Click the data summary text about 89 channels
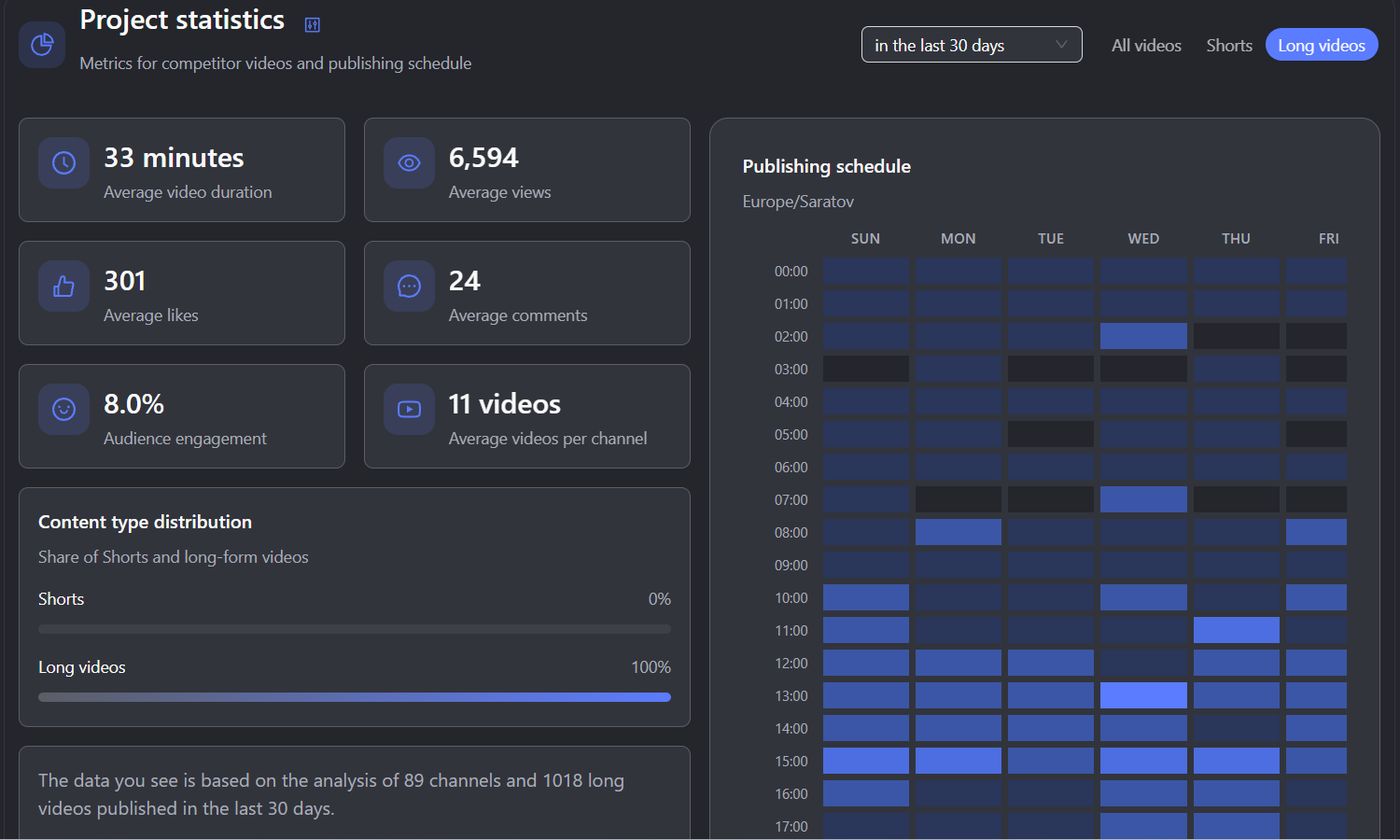The image size is (1400, 840). click(331, 794)
